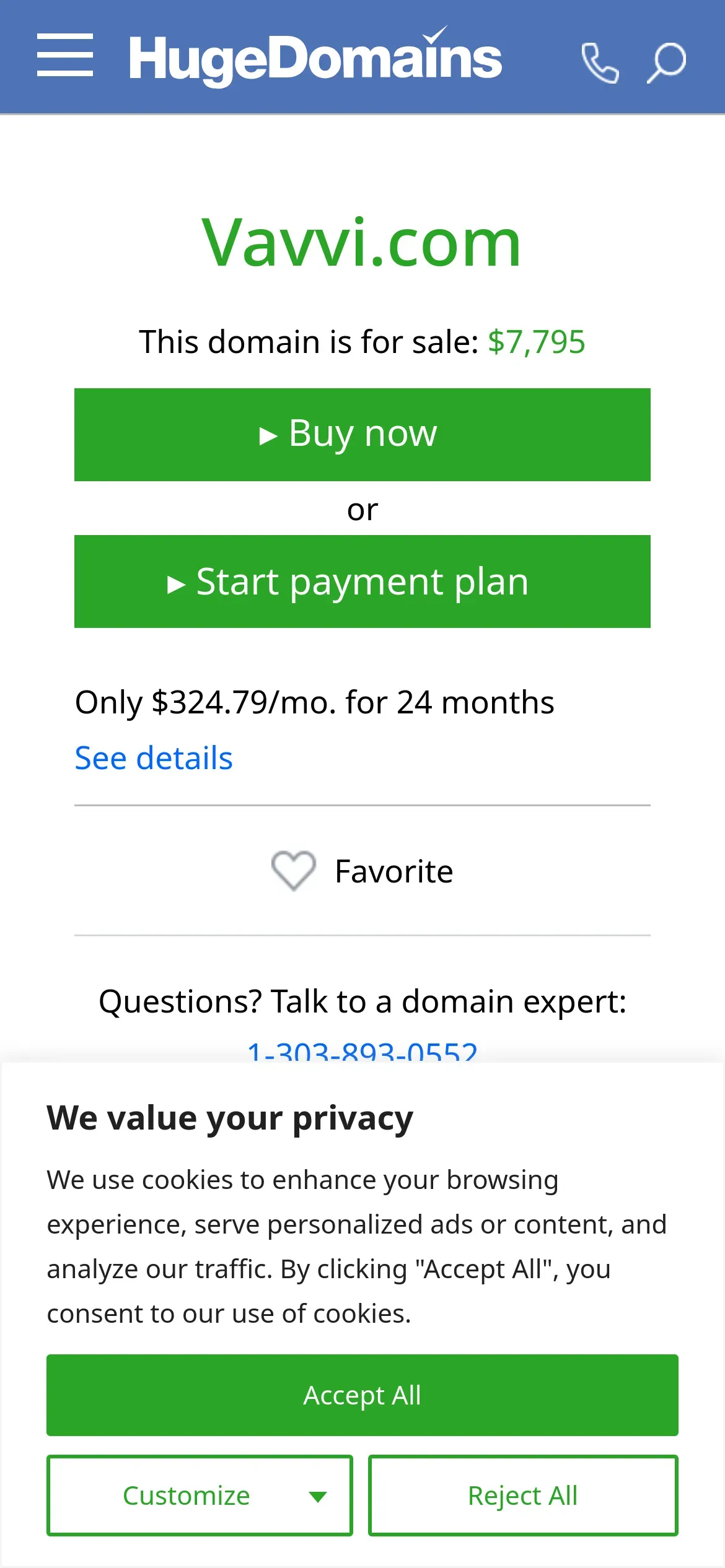725x1568 pixels.
Task: Call the domain expert phone number link
Action: pos(362,1051)
